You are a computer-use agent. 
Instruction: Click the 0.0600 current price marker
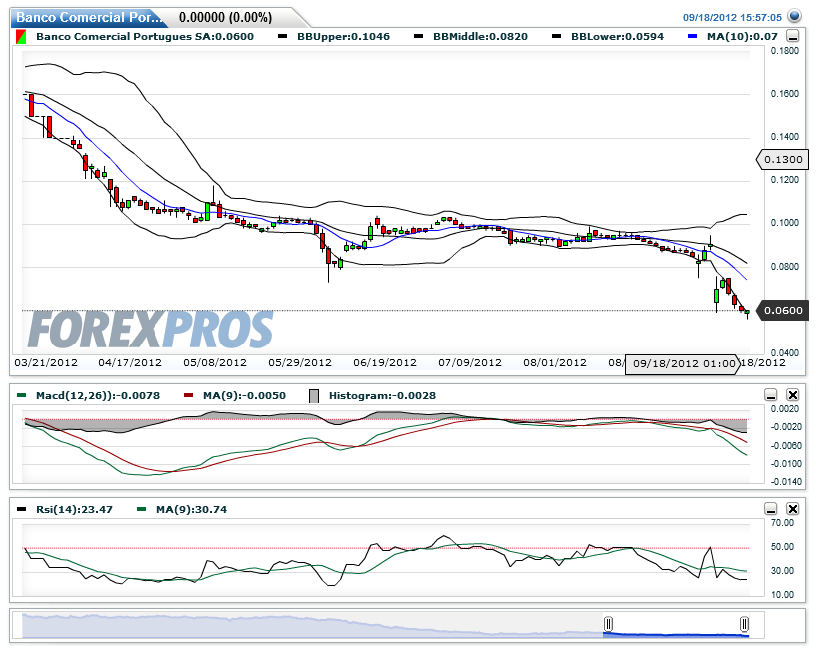click(782, 311)
